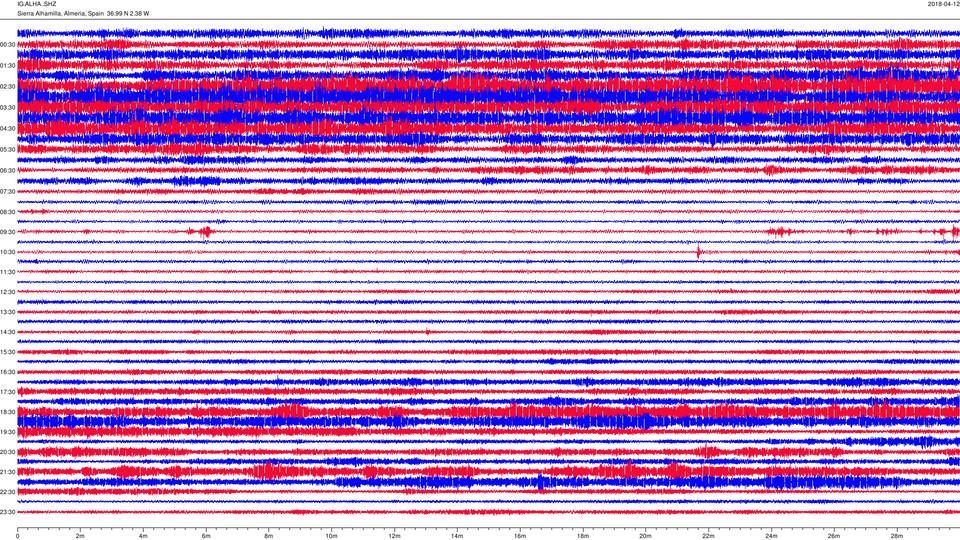
Task: Click the 2018-04-12 date label
Action: tap(943, 4)
